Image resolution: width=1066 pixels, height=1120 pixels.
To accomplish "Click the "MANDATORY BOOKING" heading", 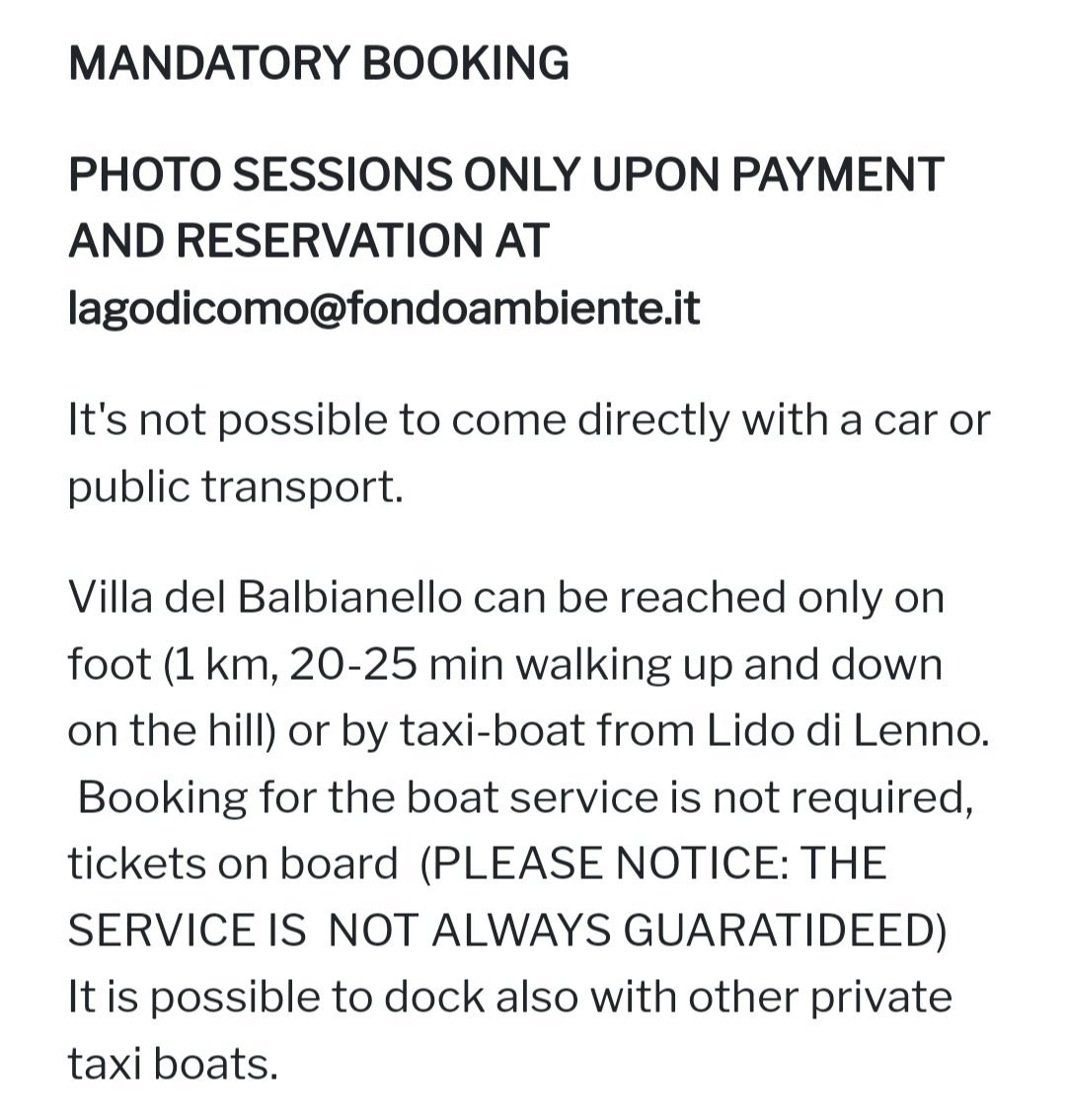I will point(319,63).
